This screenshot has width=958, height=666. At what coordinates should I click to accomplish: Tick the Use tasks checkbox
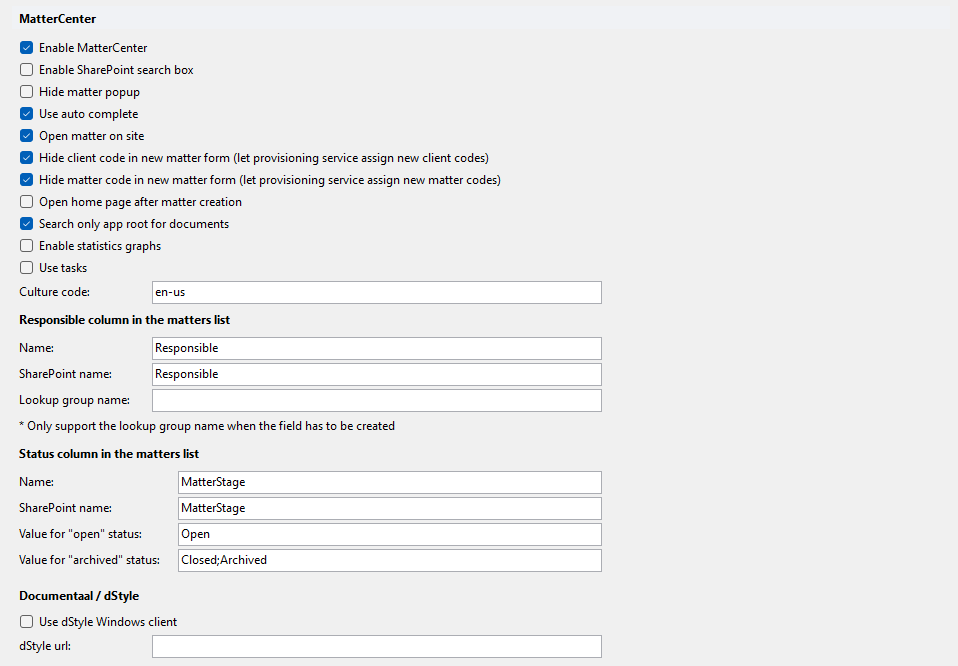(26, 268)
